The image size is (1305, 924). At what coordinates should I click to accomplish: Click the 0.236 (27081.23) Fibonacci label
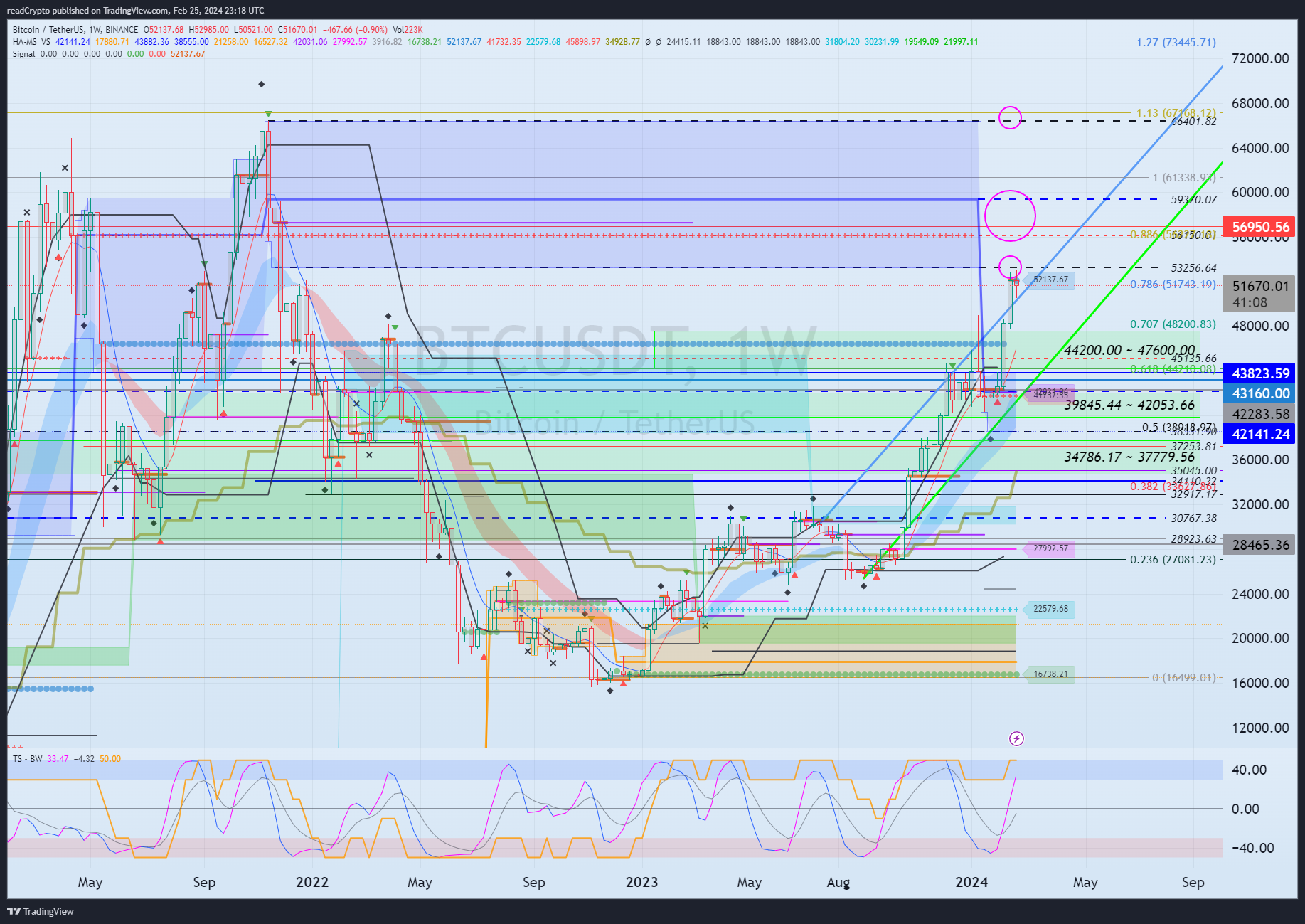point(1173,560)
